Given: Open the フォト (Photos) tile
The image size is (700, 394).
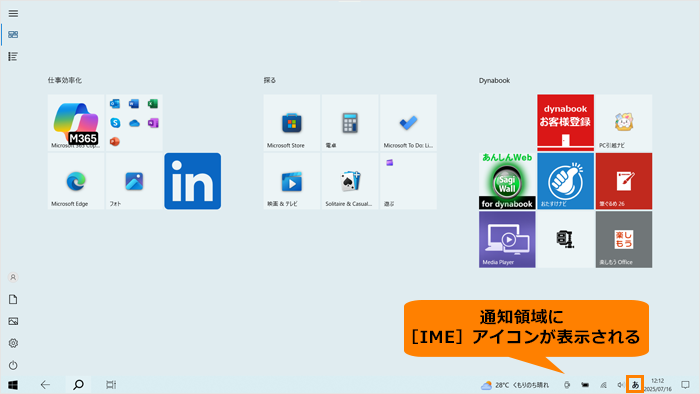Looking at the screenshot, I should tap(134, 181).
